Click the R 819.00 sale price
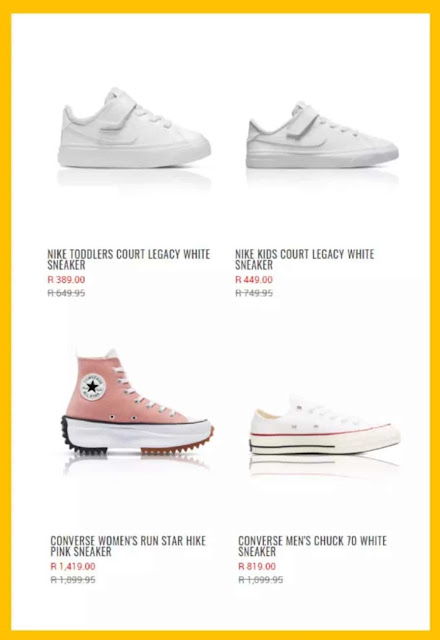The width and height of the screenshot is (440, 640). click(x=257, y=566)
